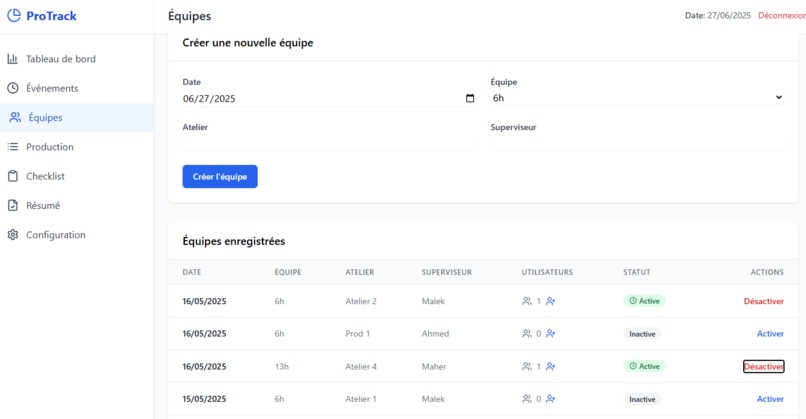Click the ACTIONS column header
The height and width of the screenshot is (419, 806).
767,272
